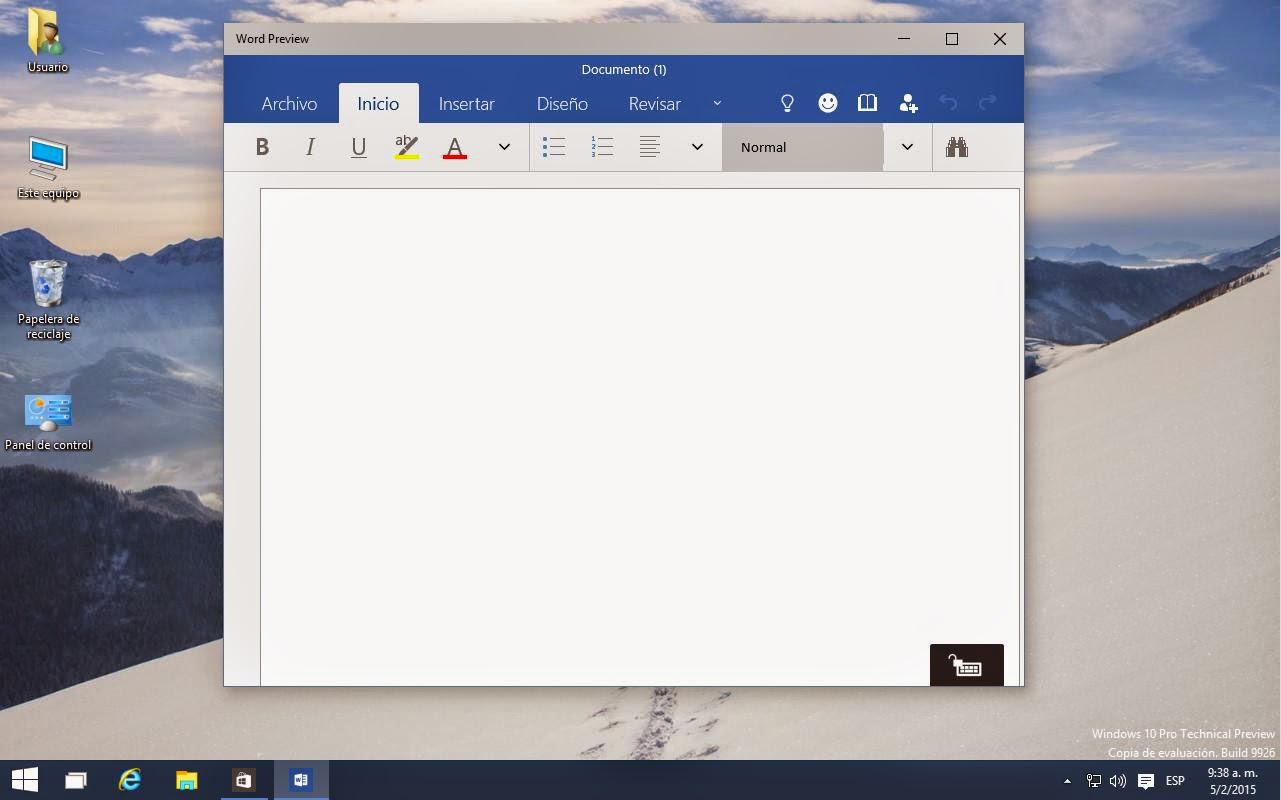Select the Normal style box

802,147
